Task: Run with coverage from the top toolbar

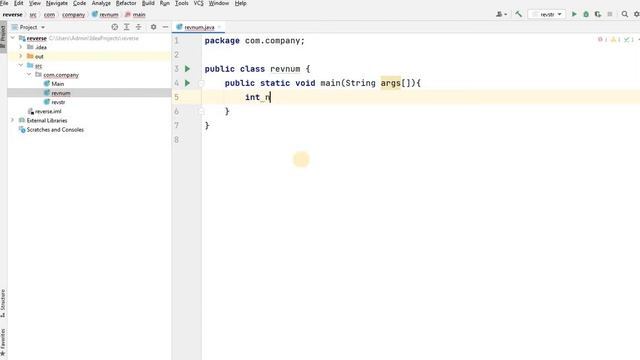Action: 598,14
